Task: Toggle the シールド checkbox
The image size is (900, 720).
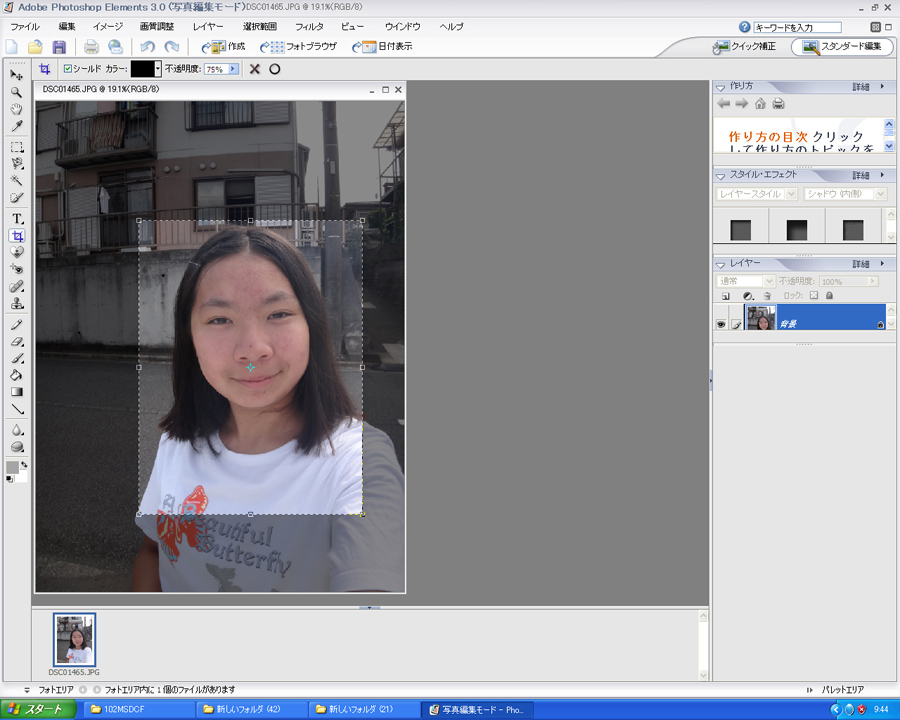Action: tap(68, 69)
